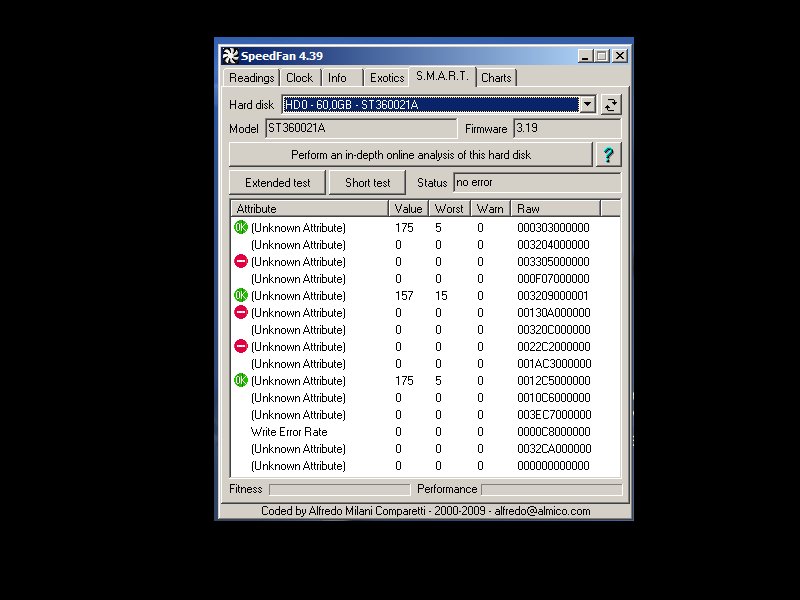This screenshot has width=800, height=600.
Task: Close the SpeedFan 4.39 window
Action: (x=620, y=56)
